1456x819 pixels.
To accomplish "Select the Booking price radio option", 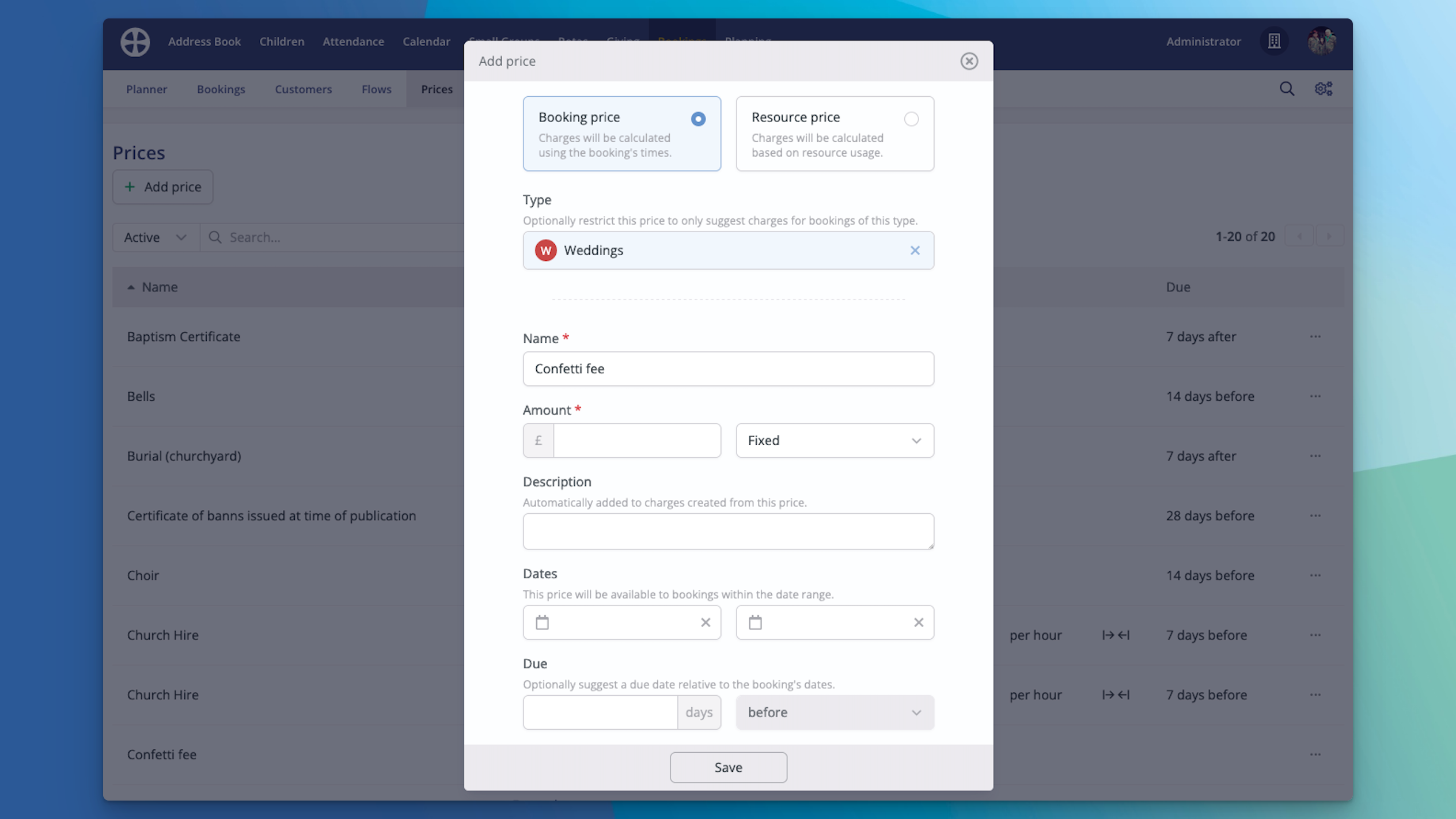I will click(x=697, y=119).
